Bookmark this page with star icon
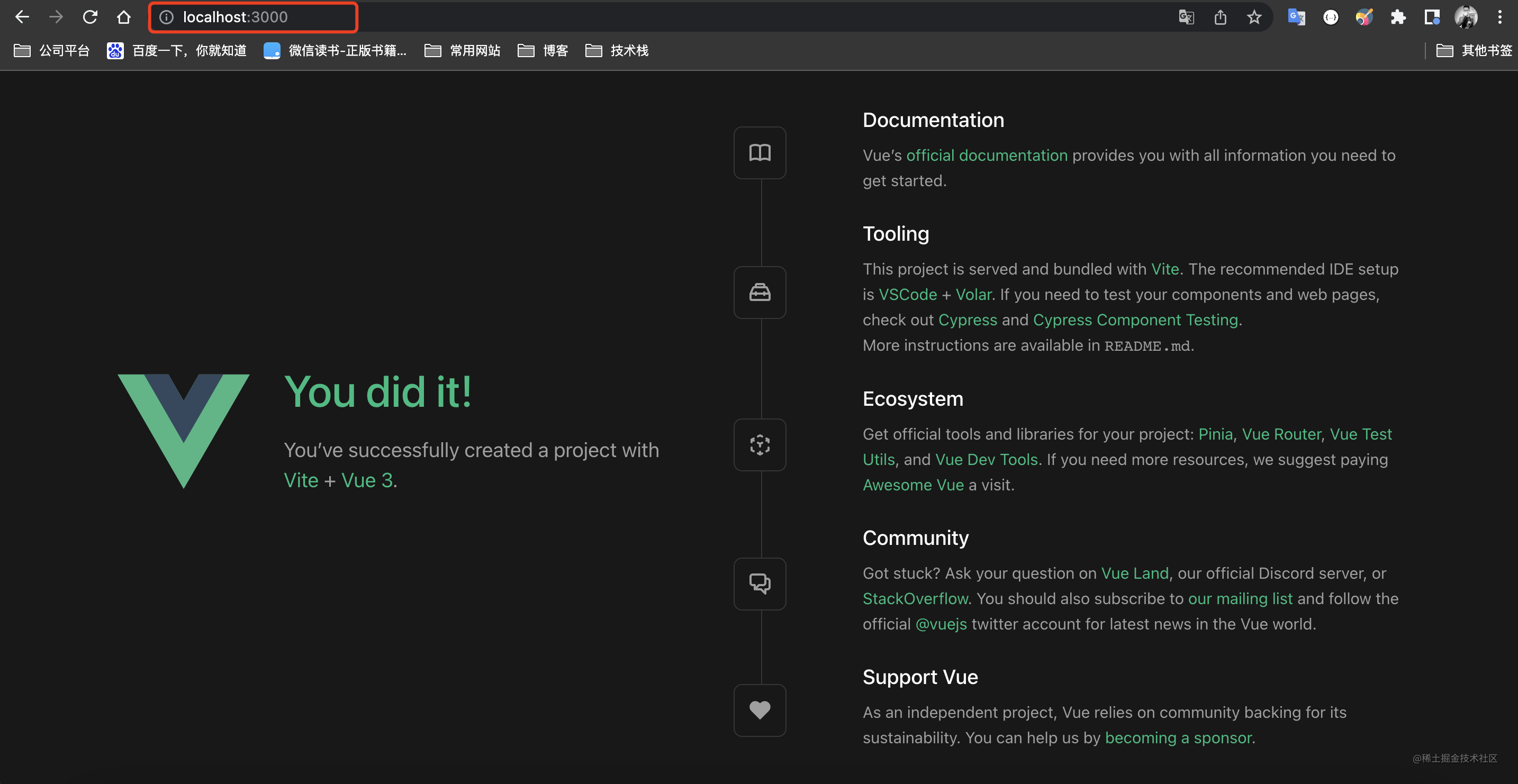Screen dimensions: 1518x784 (x=1254, y=17)
